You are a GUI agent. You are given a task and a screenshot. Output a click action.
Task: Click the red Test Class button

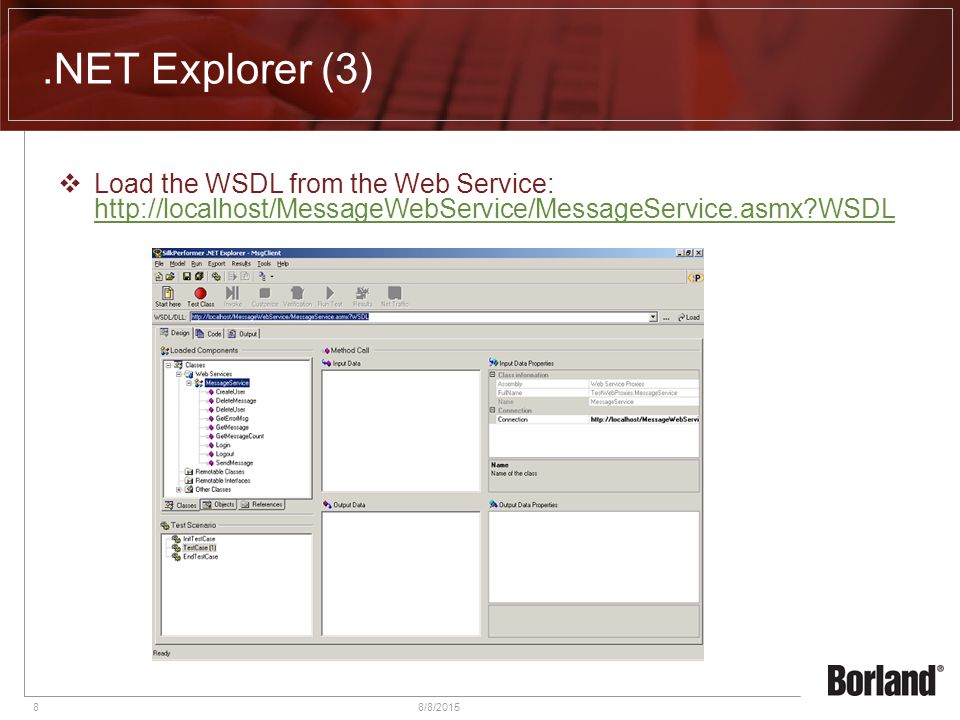(x=200, y=297)
